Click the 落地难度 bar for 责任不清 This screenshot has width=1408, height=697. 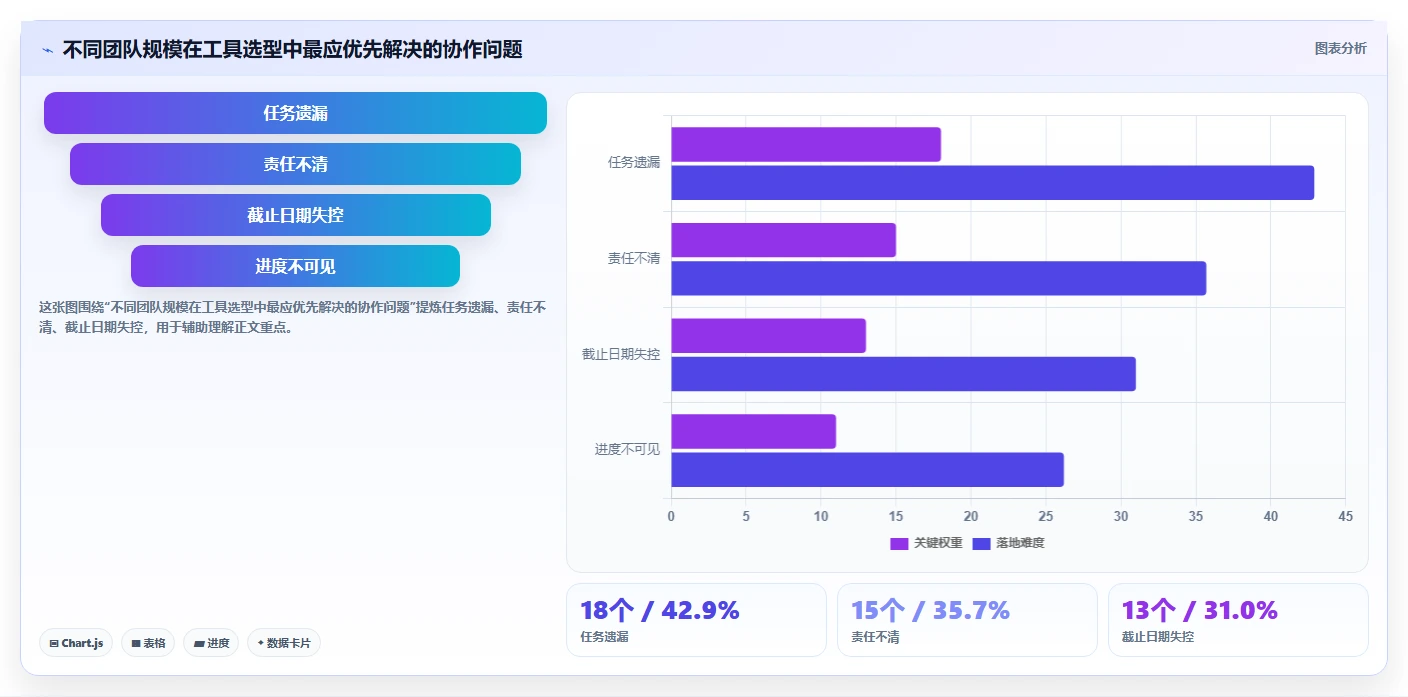point(938,278)
